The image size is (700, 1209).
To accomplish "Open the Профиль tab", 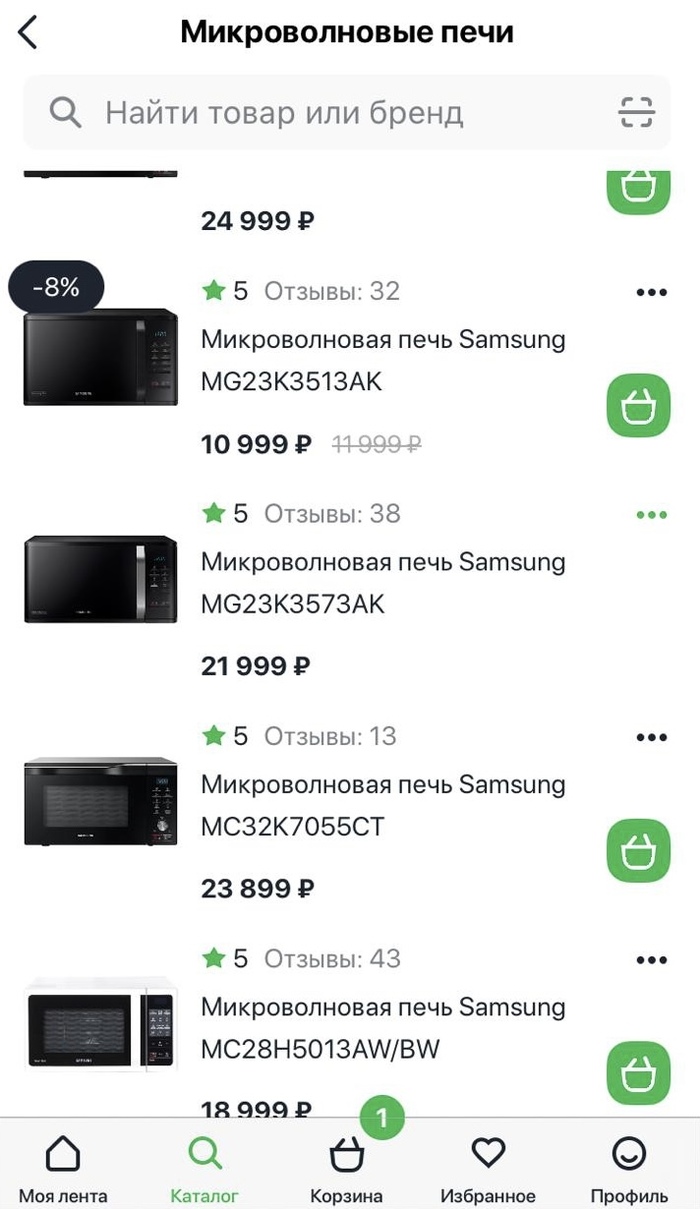I will [x=629, y=1165].
